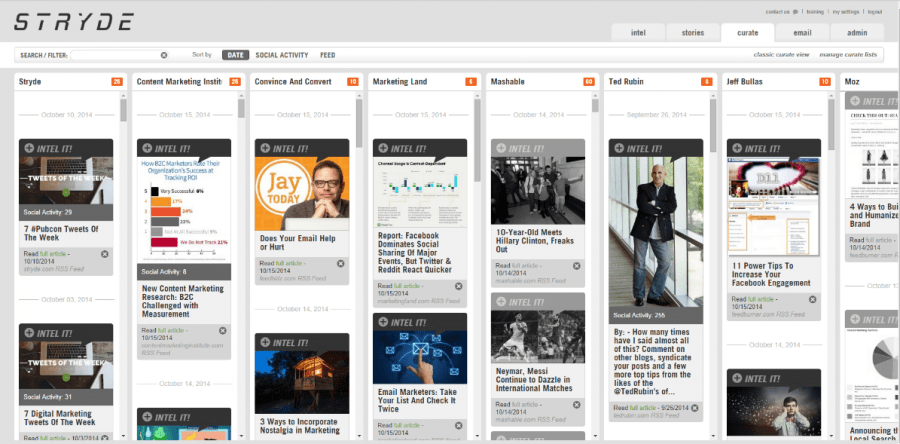The image size is (900, 444).
Task: Open the treehouse photo thumbnail
Action: pos(302,383)
